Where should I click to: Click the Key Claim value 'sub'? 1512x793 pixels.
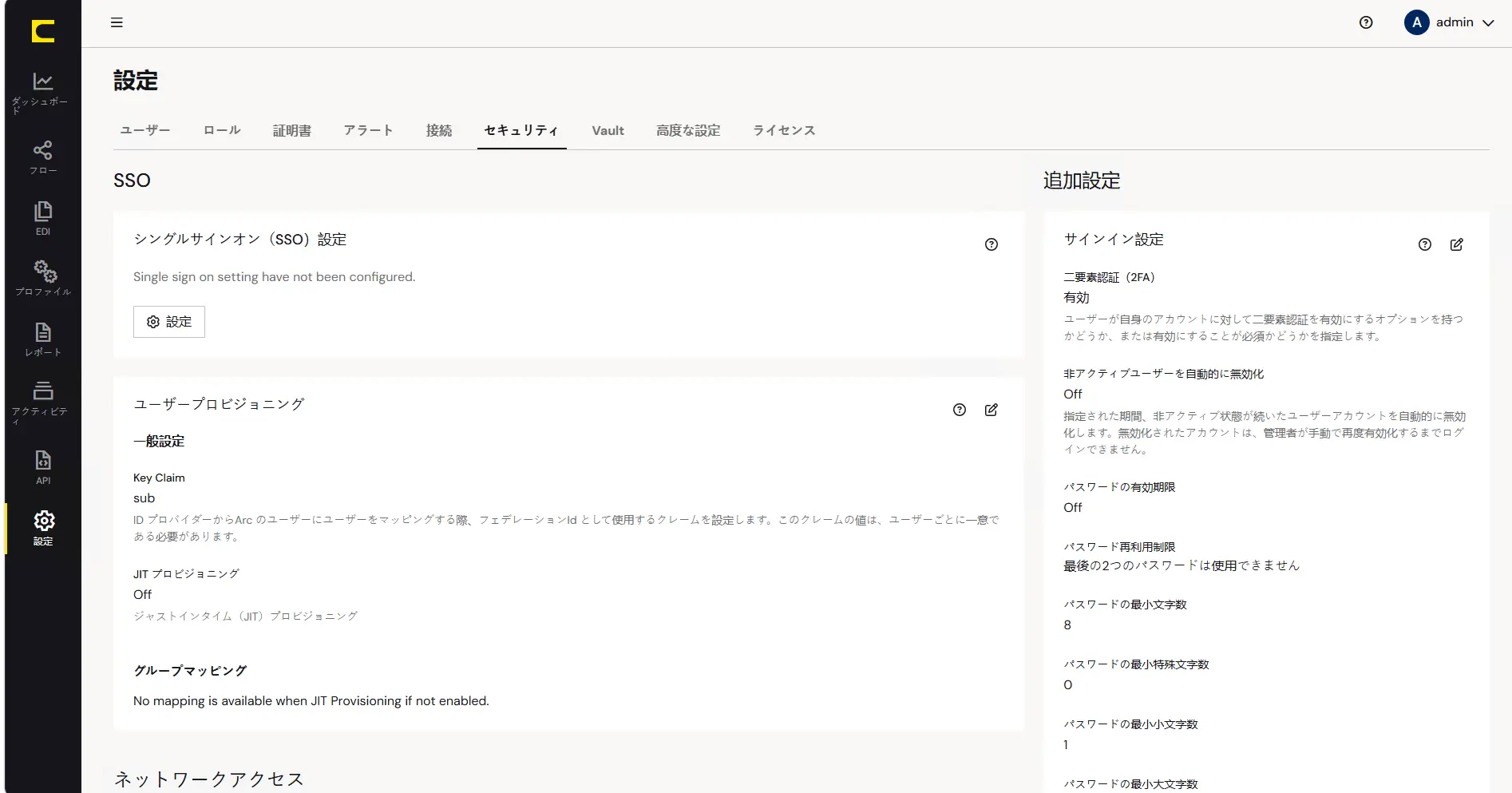pyautogui.click(x=144, y=498)
